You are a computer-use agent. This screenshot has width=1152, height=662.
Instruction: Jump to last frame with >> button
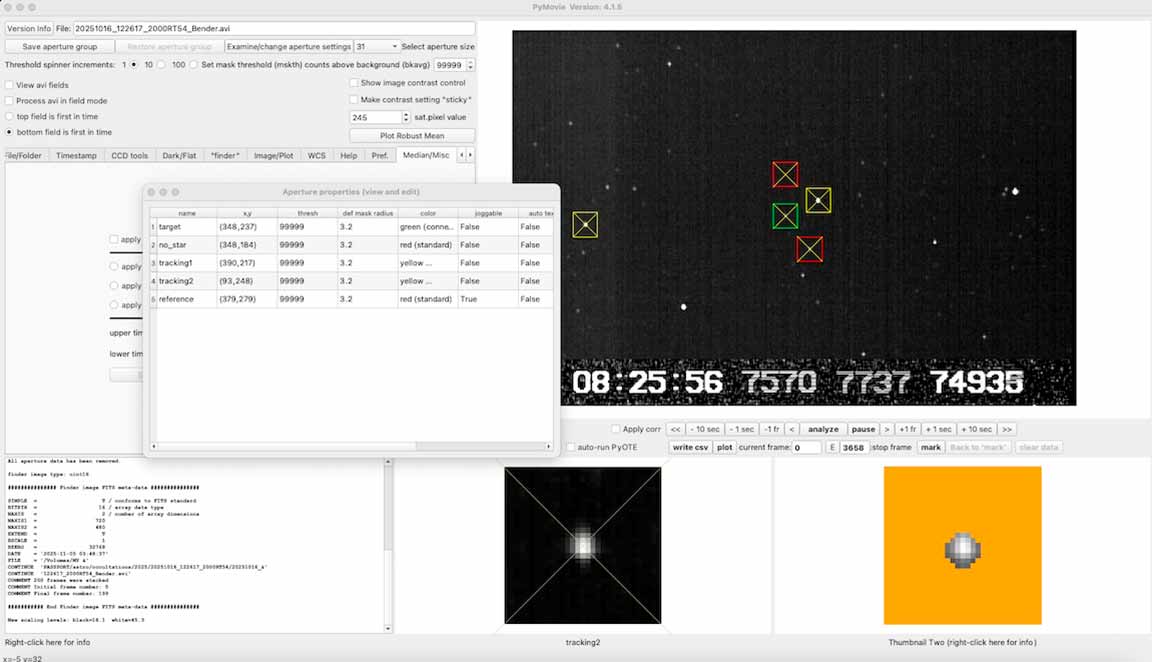pos(1007,429)
